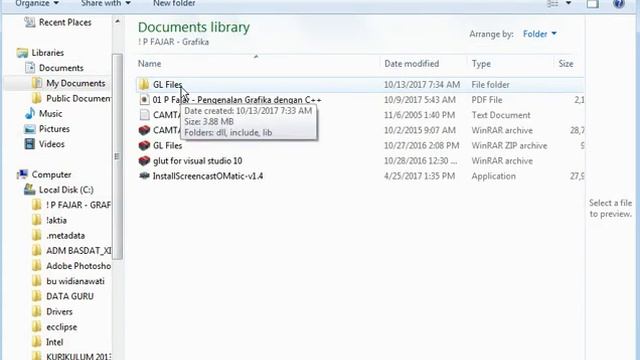Viewport: 640px width, 360px height.
Task: Select file "InstallScreencastOMatic-v1.4"
Action: point(208,176)
